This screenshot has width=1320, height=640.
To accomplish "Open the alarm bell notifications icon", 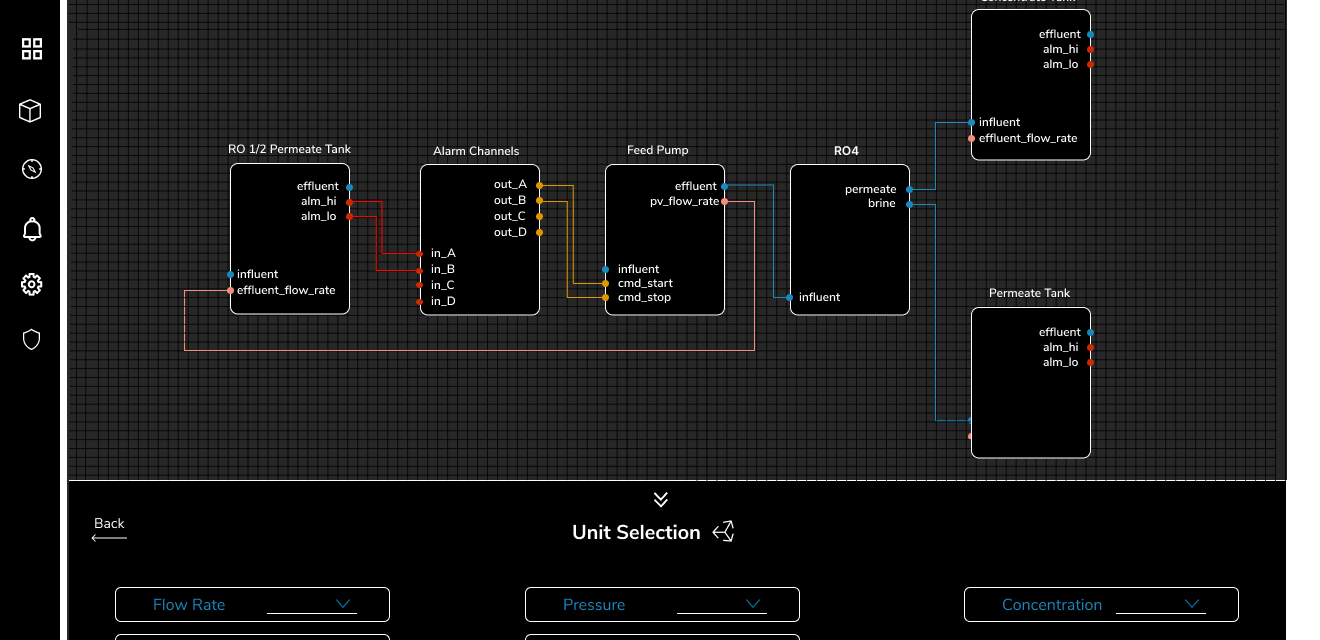I will pos(32,229).
